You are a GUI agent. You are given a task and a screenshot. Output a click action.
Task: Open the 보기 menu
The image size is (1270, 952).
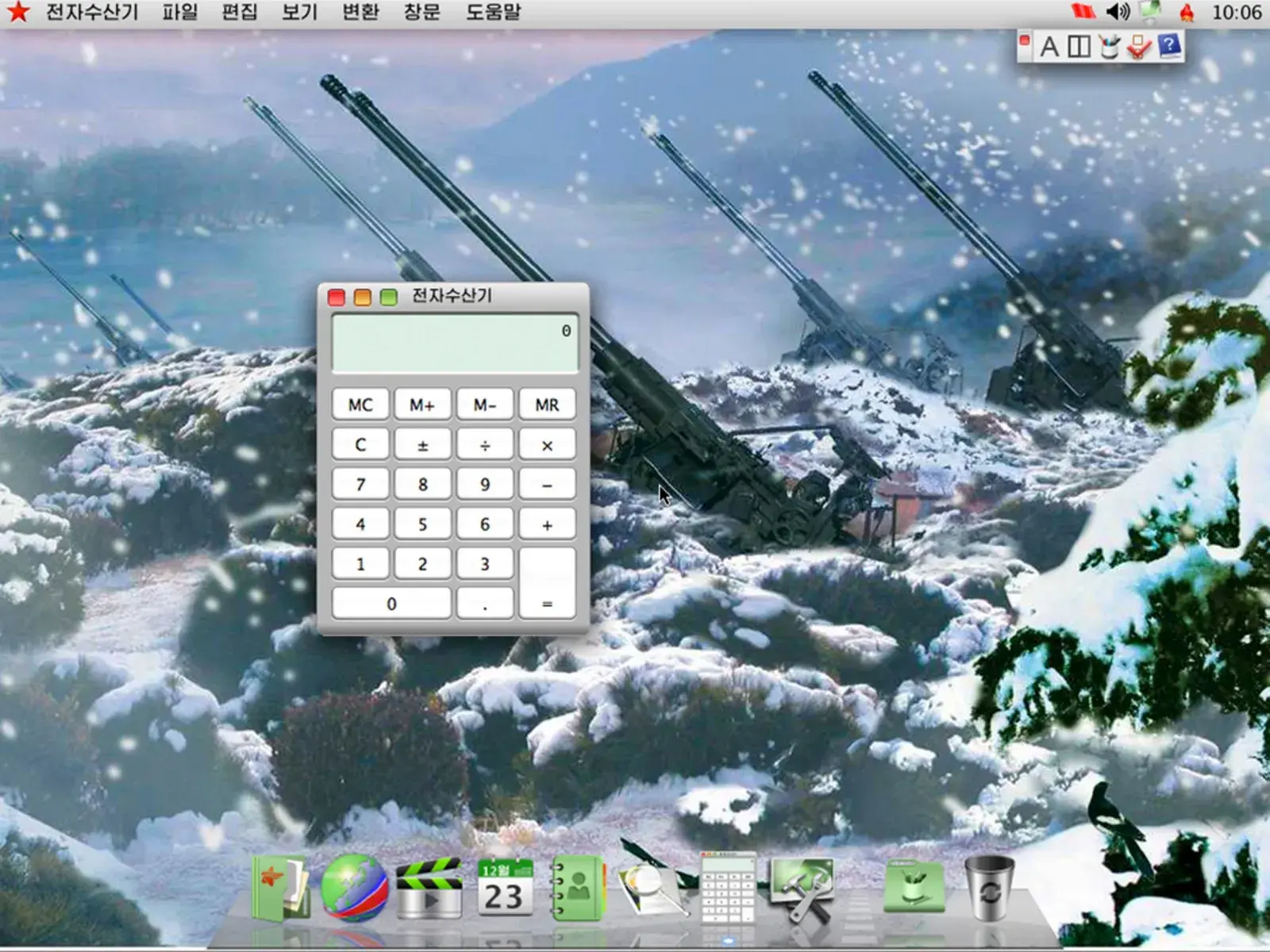[x=300, y=12]
